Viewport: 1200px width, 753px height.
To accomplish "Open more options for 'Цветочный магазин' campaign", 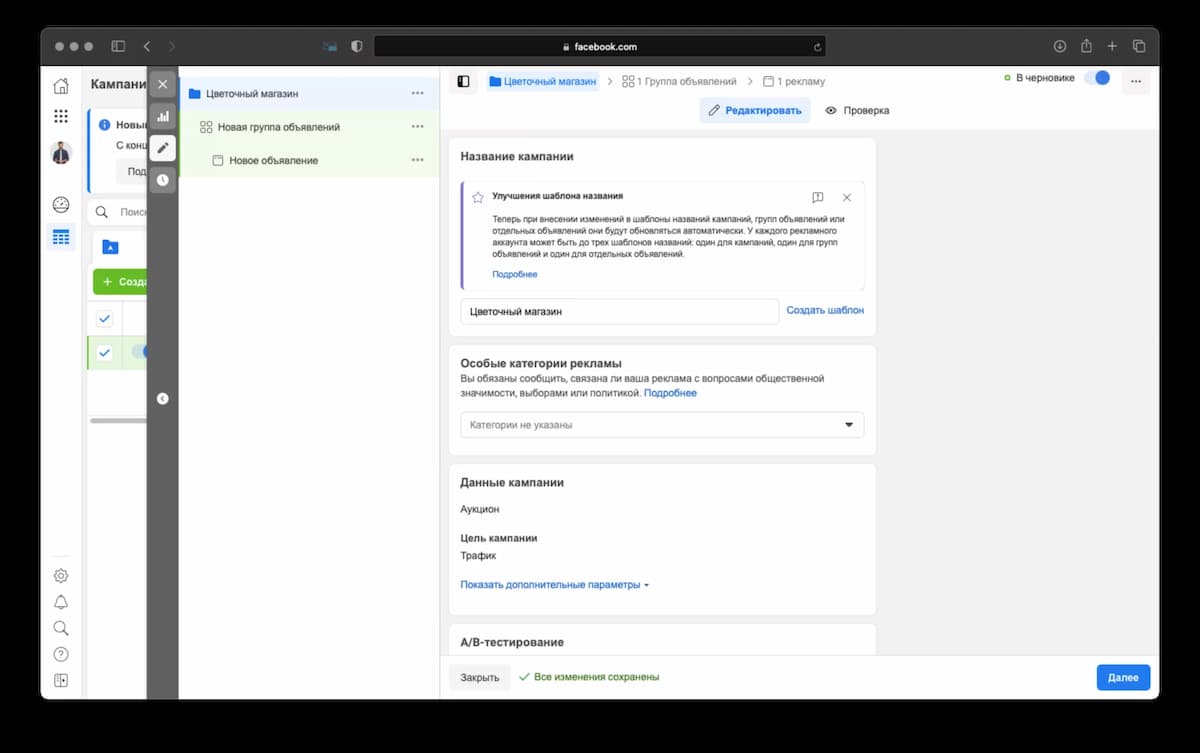I will coord(417,94).
